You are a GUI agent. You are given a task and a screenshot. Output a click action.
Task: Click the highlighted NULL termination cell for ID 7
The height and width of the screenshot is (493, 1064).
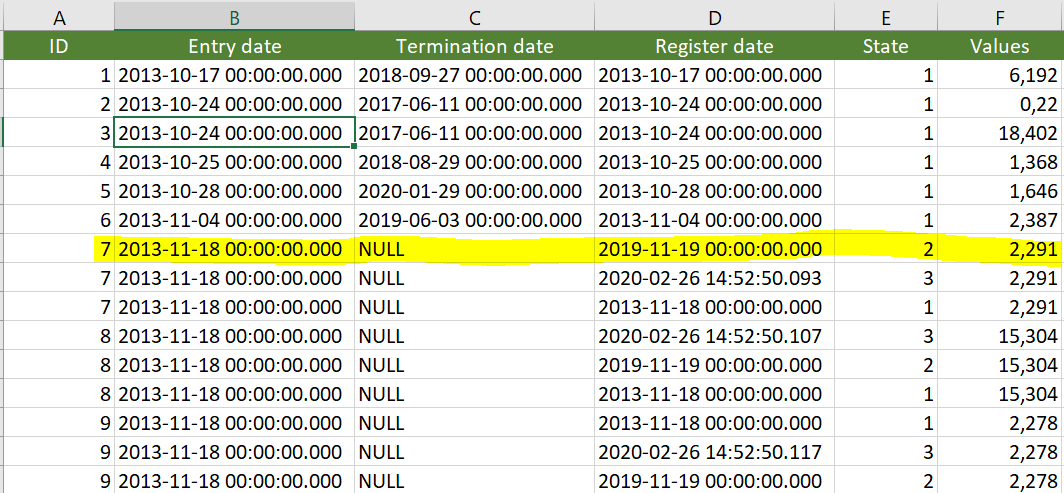pos(474,249)
